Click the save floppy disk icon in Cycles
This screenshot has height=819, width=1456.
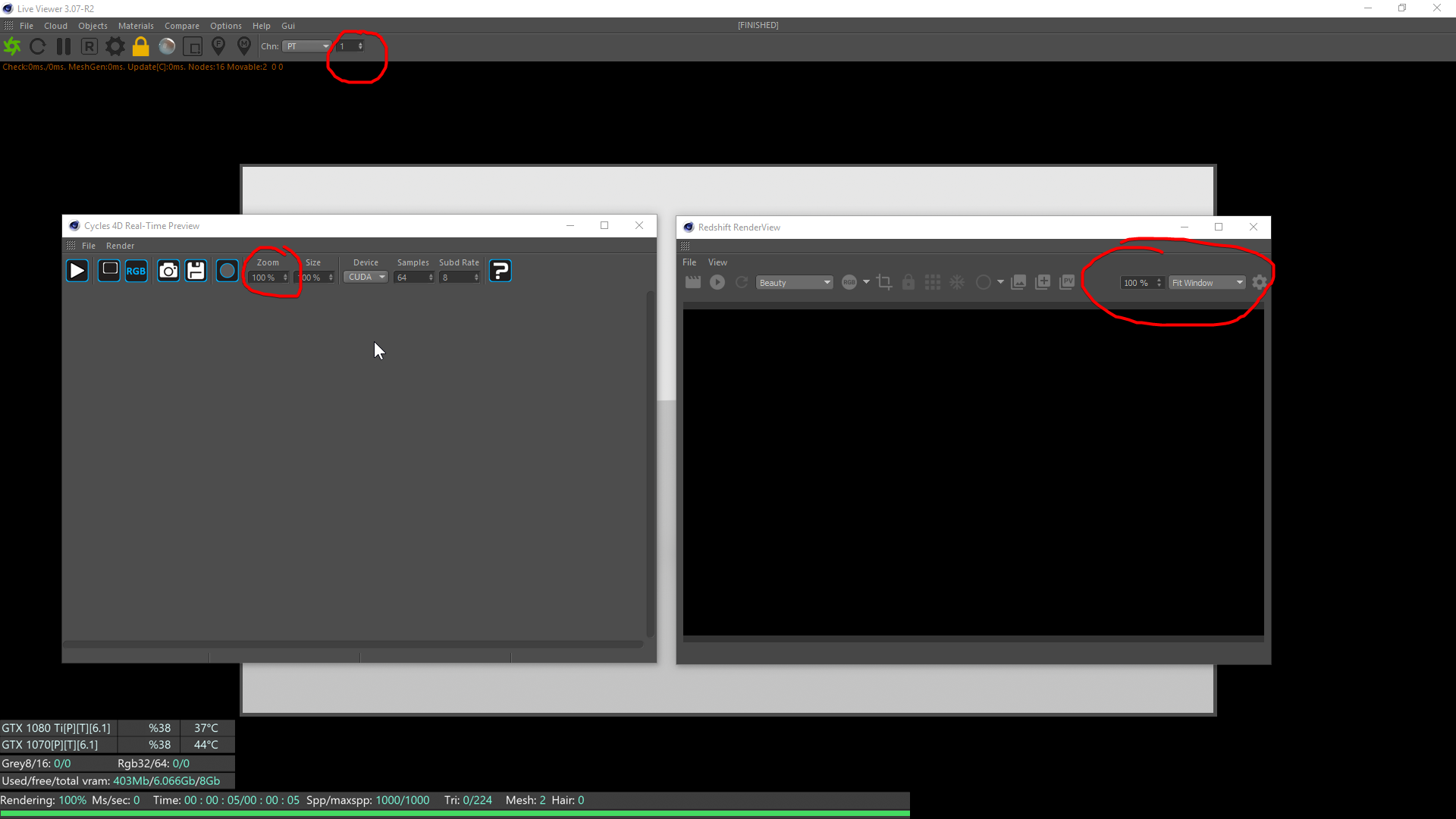pos(196,271)
